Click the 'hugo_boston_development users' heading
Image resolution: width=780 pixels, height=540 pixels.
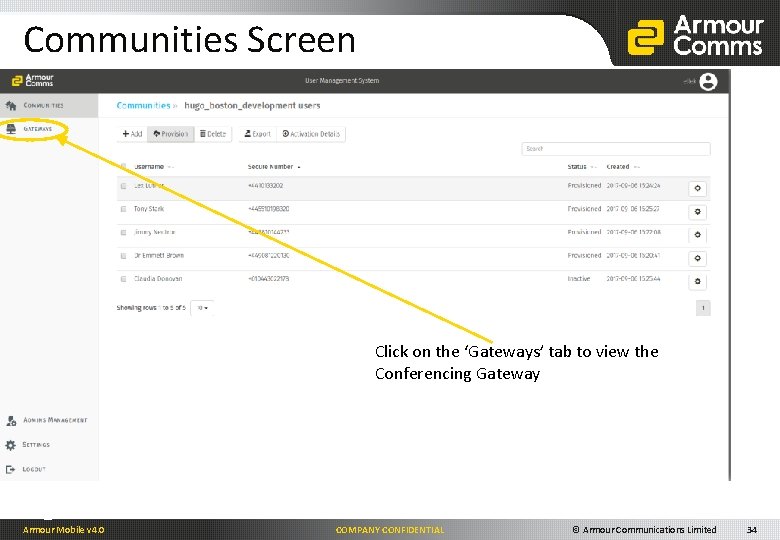(252, 105)
